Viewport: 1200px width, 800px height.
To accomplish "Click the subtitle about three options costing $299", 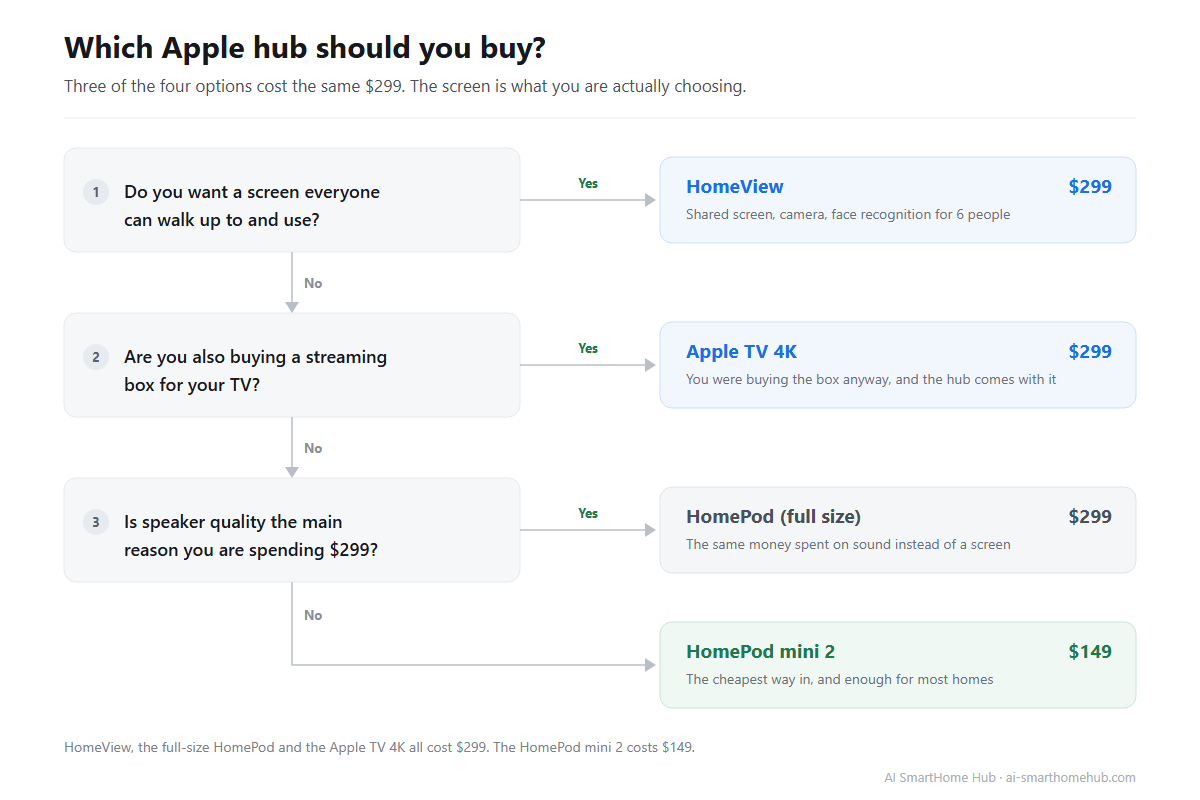I will 405,86.
